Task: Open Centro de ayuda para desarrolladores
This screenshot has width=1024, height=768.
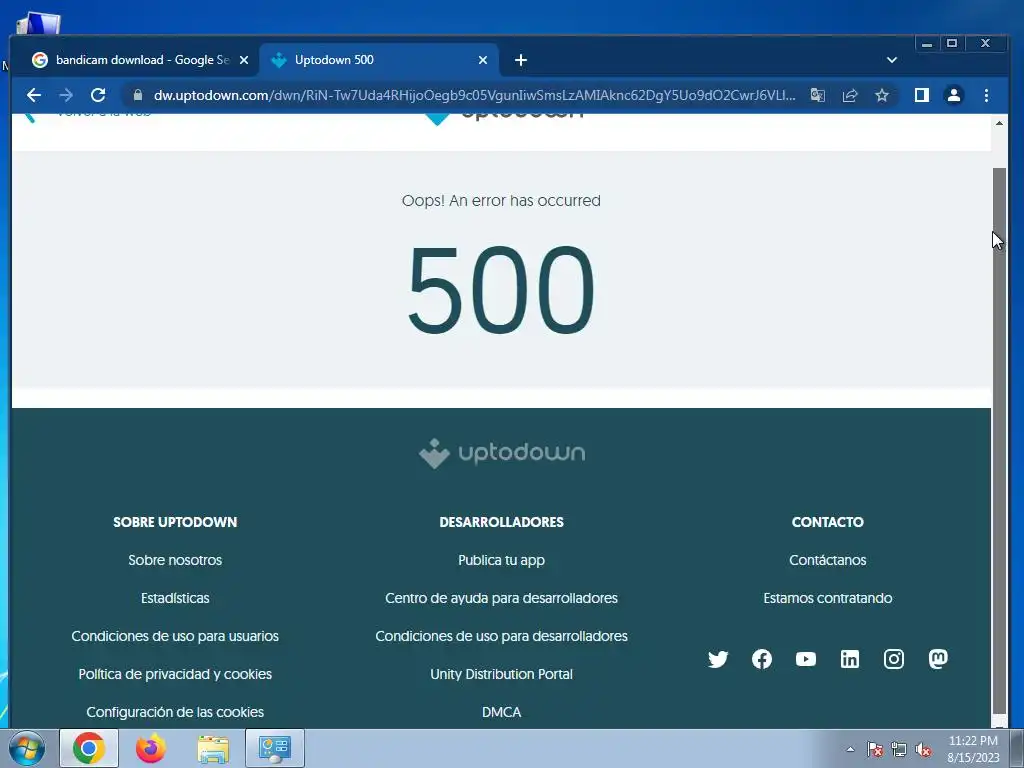Action: click(x=502, y=598)
